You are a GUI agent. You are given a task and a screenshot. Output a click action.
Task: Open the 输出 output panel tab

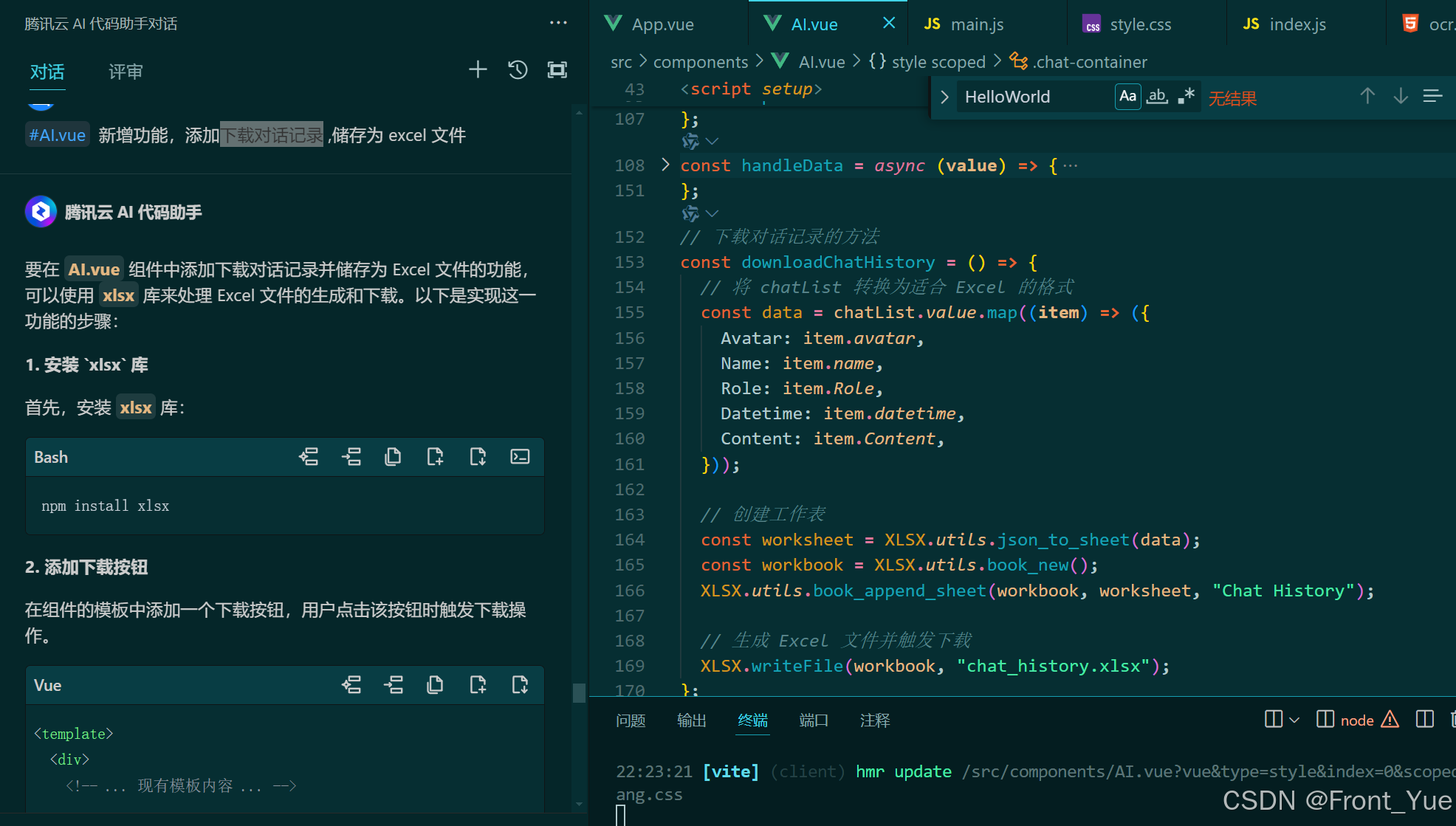coord(691,720)
